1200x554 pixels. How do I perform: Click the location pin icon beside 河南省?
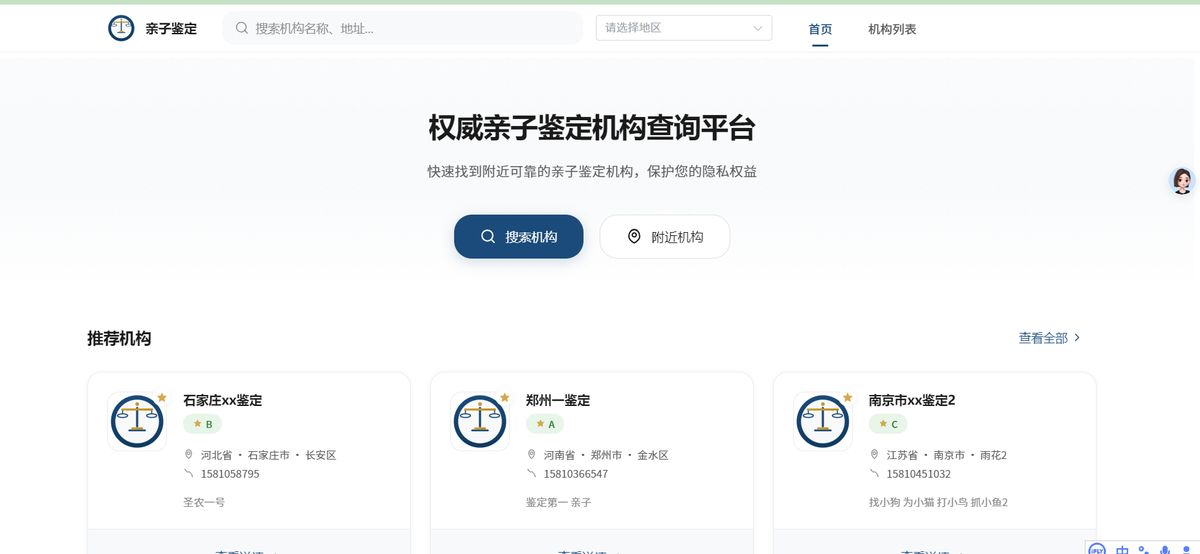pyautogui.click(x=532, y=455)
